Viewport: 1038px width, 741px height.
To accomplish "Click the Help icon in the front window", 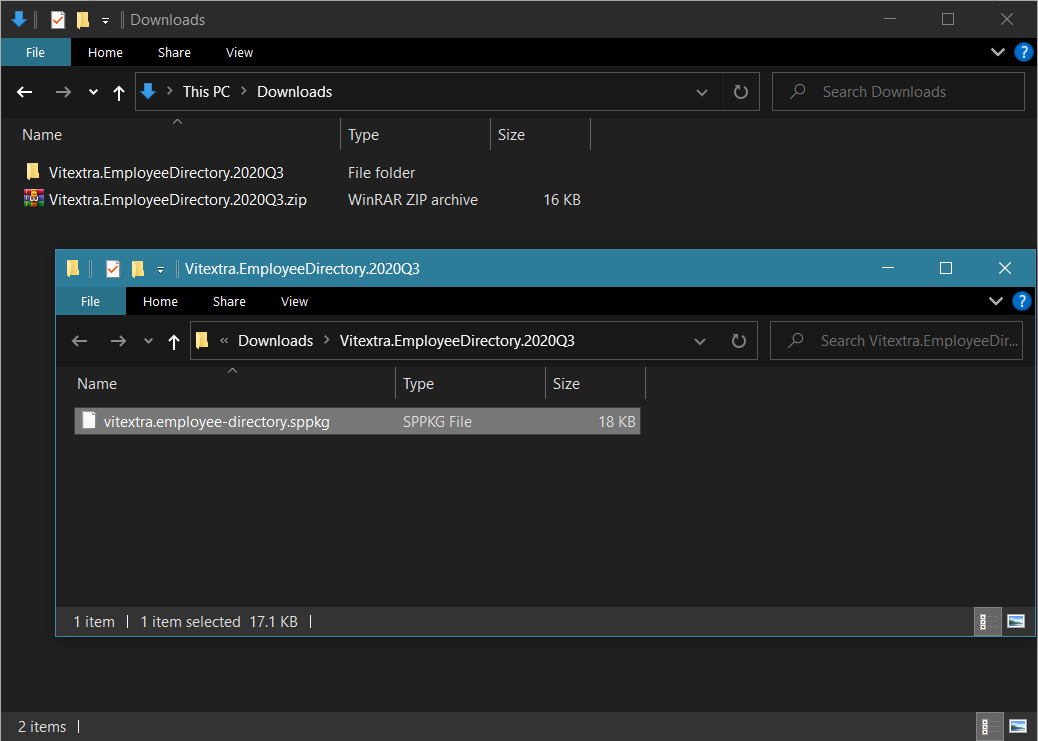I will tap(1021, 301).
